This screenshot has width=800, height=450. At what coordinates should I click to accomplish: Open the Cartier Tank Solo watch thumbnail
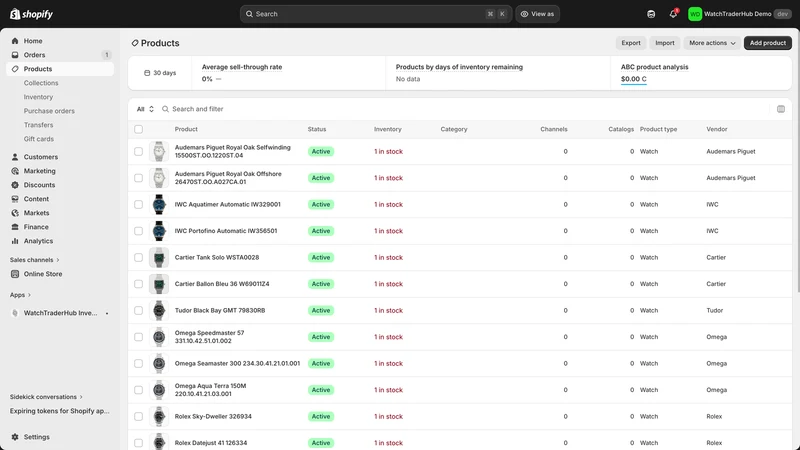(159, 258)
